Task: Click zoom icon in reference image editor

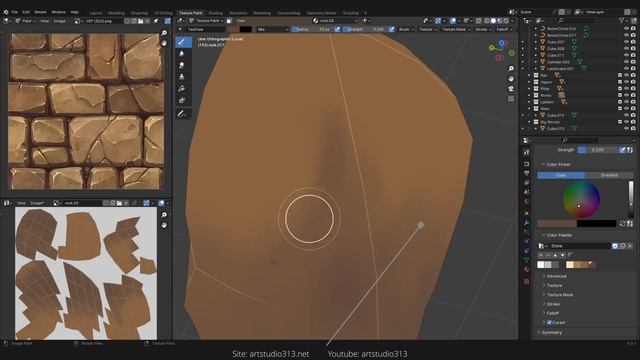Action: (164, 33)
